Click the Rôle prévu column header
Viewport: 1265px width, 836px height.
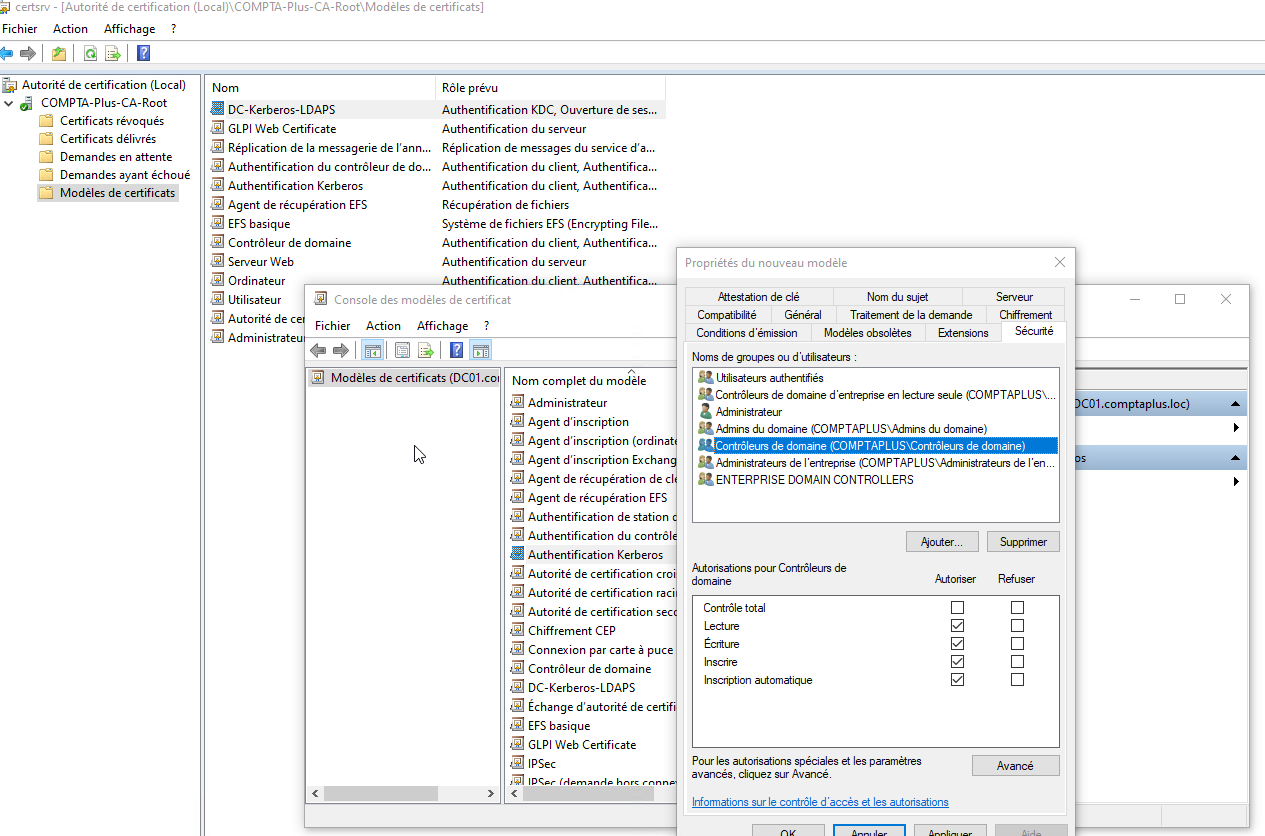click(550, 88)
